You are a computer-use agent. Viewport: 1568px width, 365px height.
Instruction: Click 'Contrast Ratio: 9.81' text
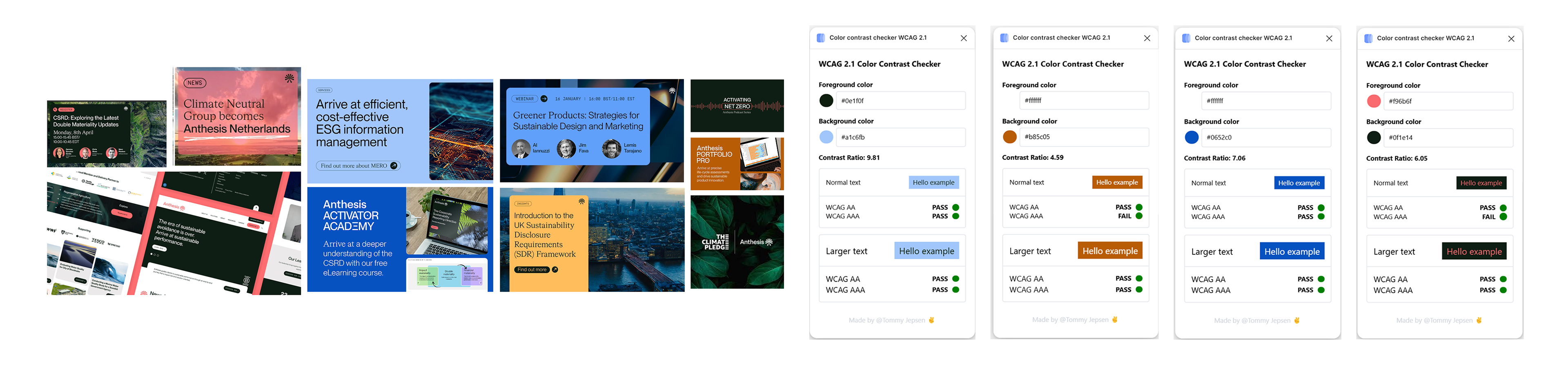tap(849, 158)
